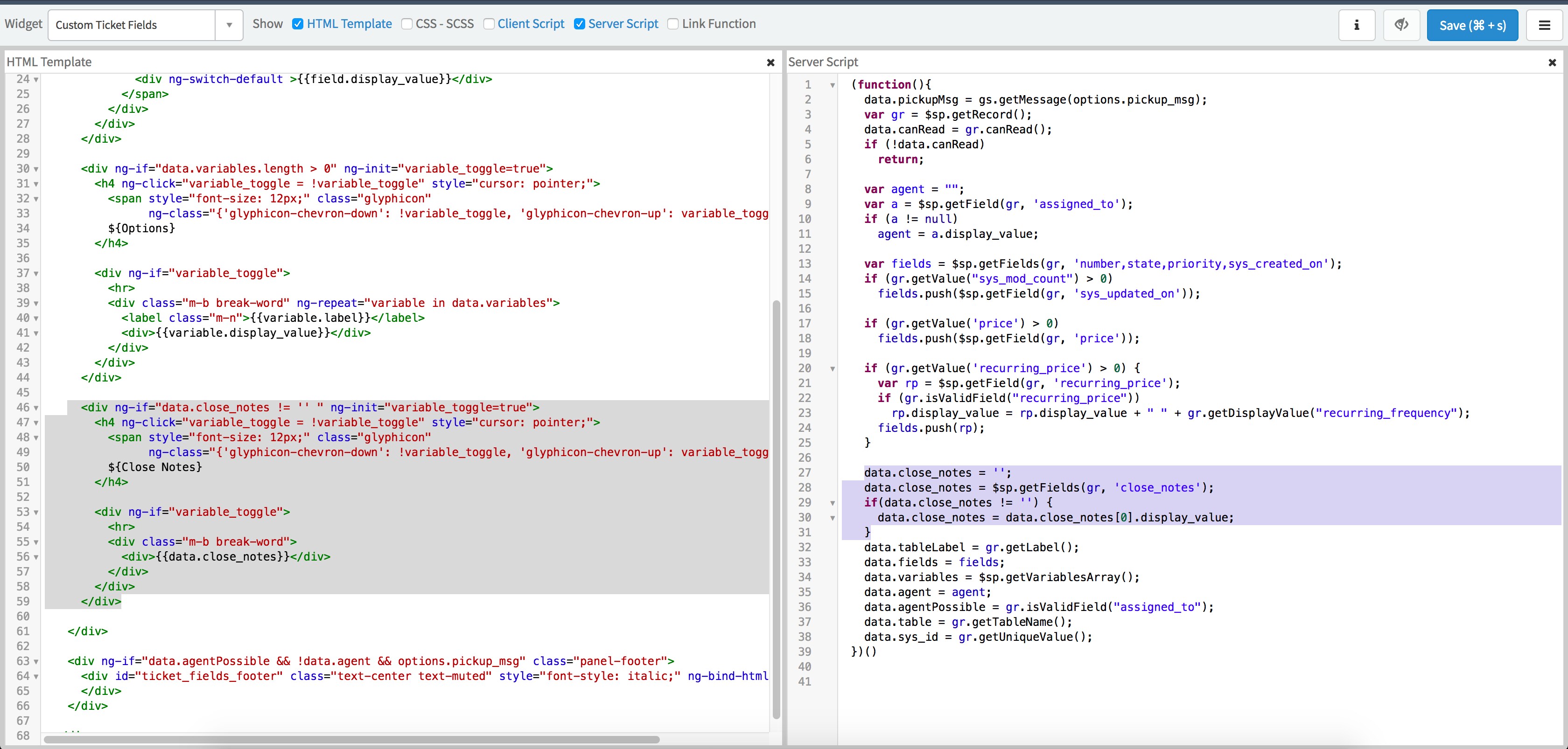Collapse fold arrow at server script line 1
The image size is (1568, 749).
[832, 85]
